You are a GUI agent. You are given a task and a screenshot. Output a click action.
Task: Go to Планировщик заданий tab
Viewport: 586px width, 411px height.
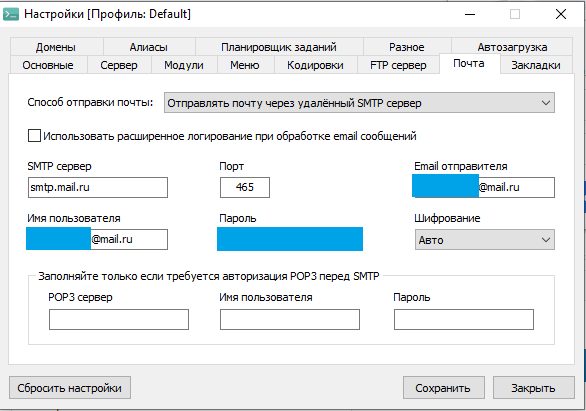point(279,47)
